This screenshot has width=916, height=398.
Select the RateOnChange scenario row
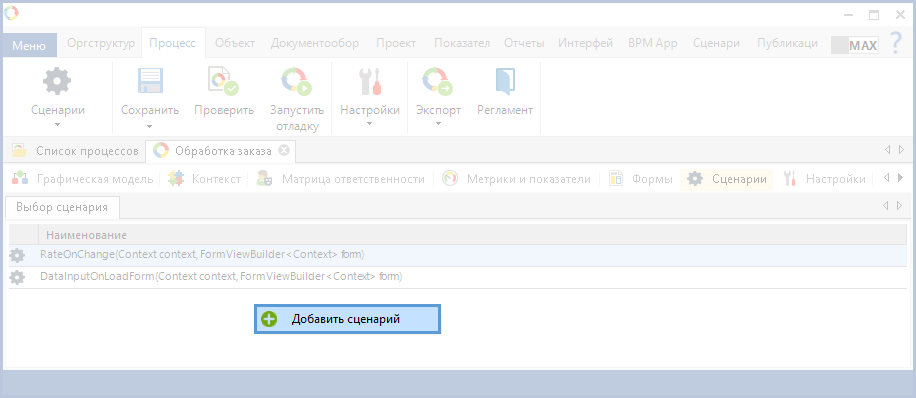tap(458, 255)
